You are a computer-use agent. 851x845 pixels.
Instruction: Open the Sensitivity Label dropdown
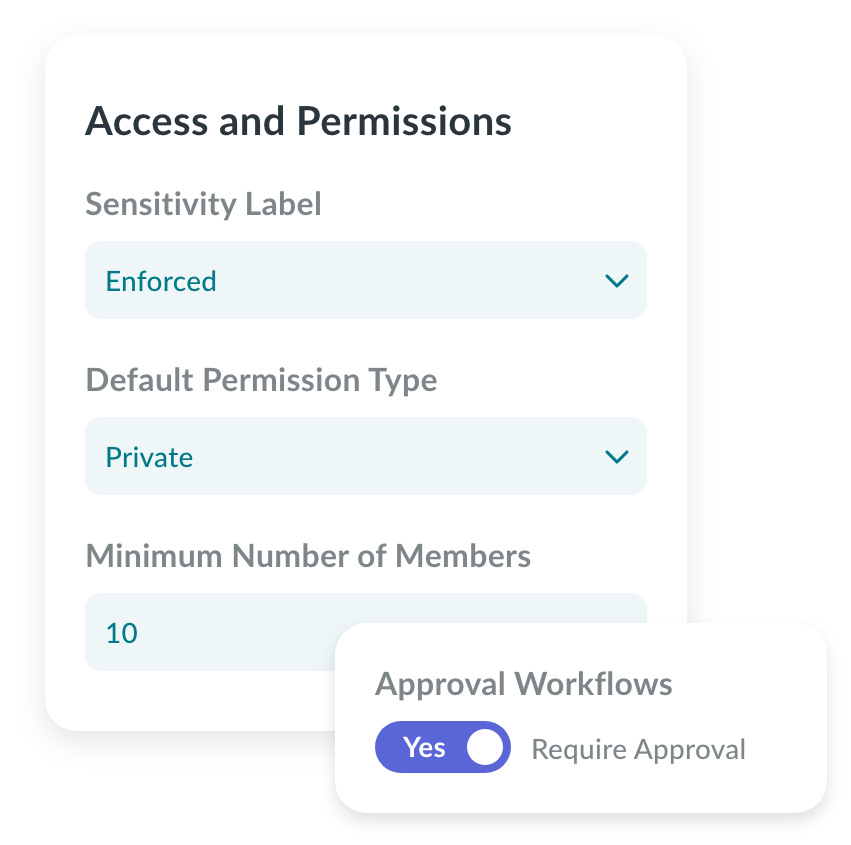[x=366, y=280]
